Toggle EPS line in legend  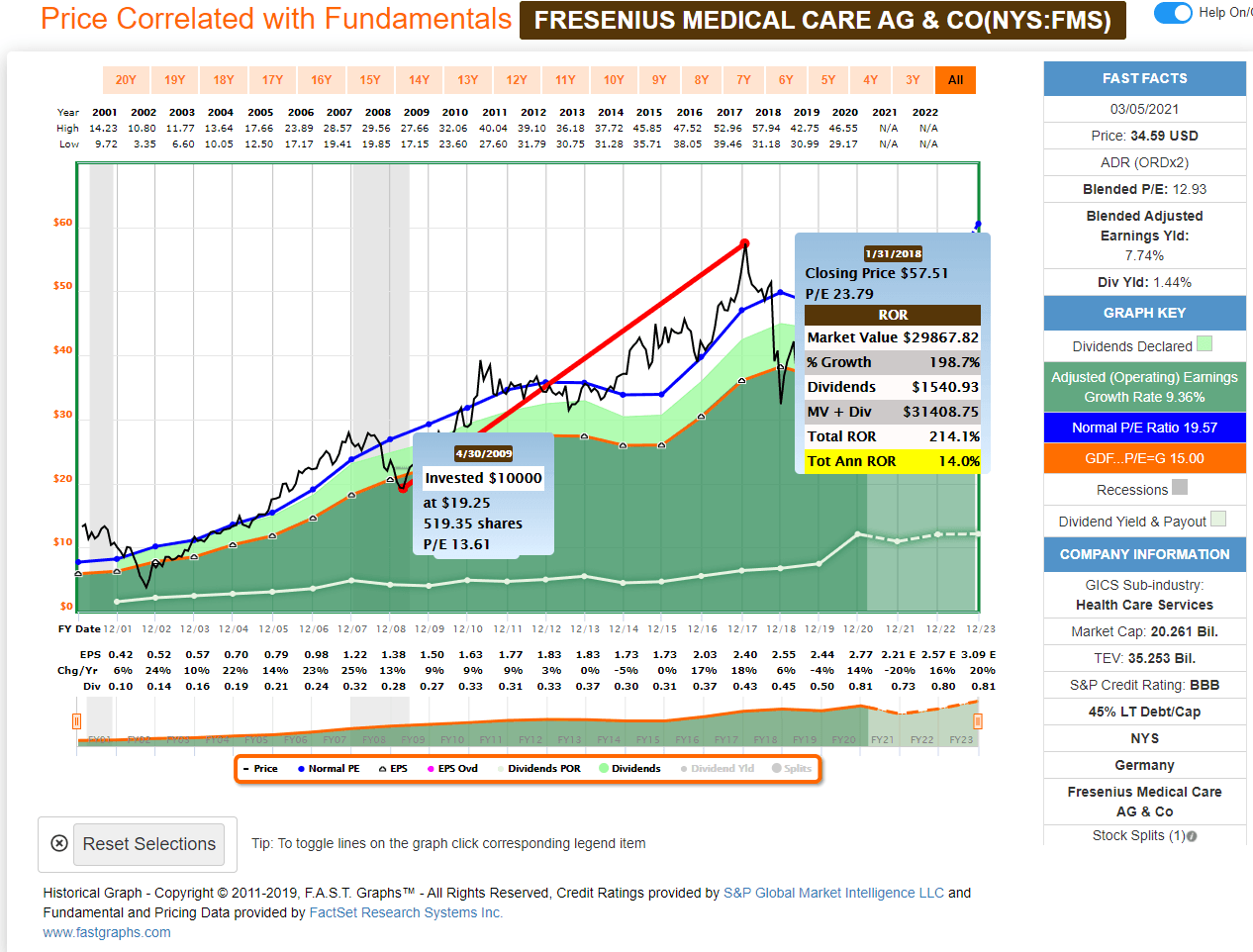pos(393,769)
